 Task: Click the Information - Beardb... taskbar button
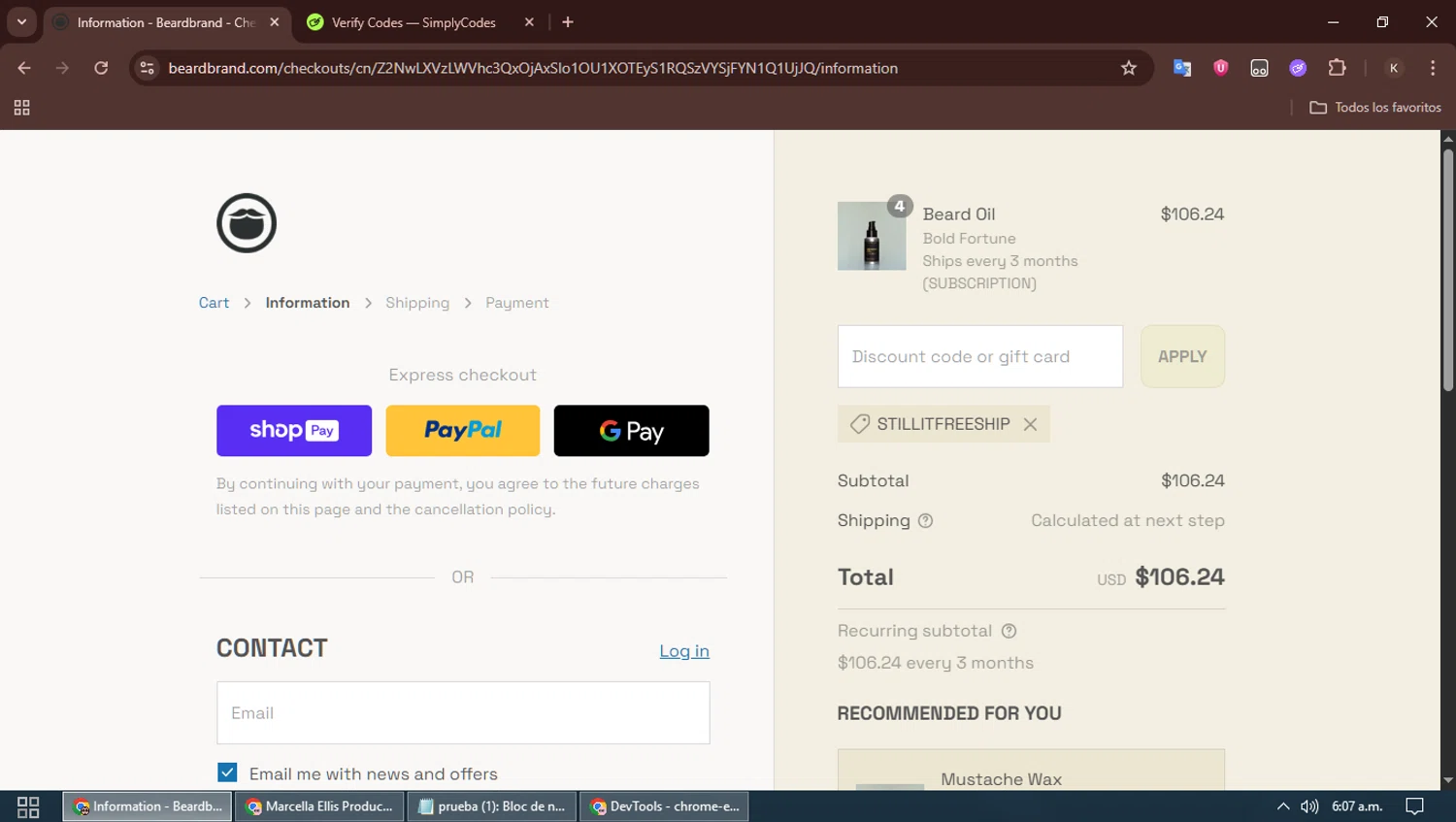(x=148, y=806)
